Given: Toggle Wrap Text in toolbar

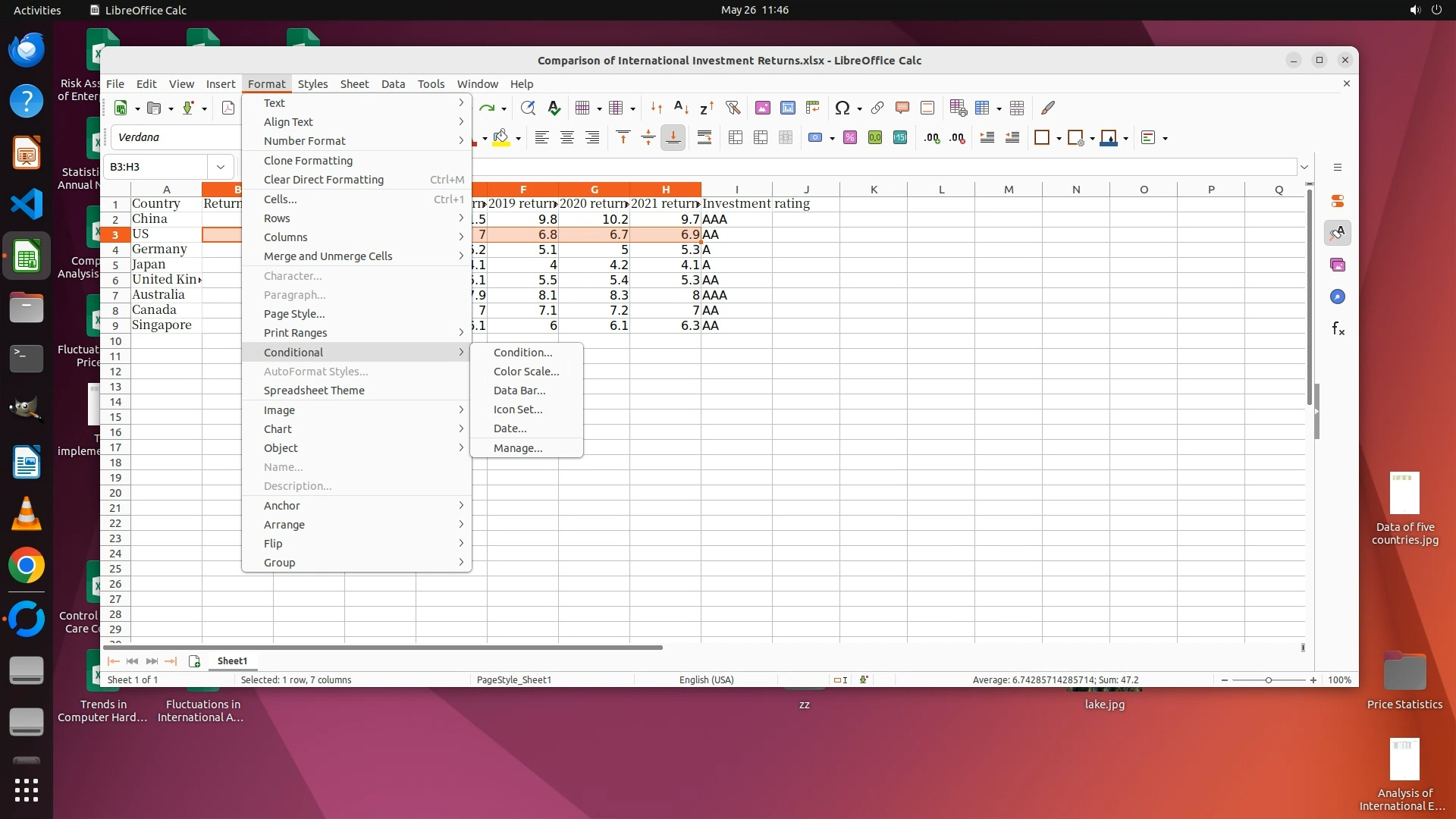Looking at the screenshot, I should [x=704, y=137].
